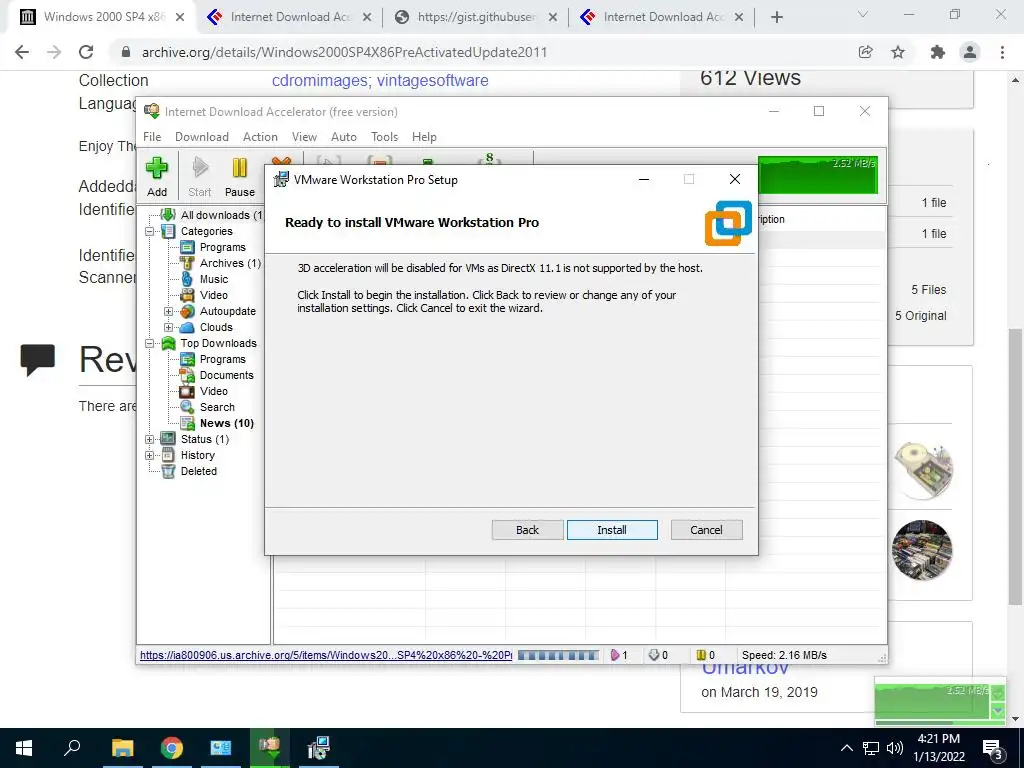The height and width of the screenshot is (768, 1024).
Task: Open the notification center
Action: (x=993, y=748)
